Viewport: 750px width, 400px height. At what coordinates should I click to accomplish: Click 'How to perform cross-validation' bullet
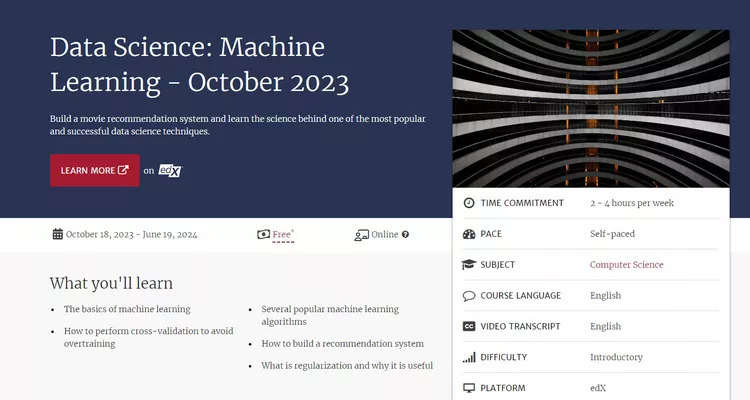click(x=149, y=337)
